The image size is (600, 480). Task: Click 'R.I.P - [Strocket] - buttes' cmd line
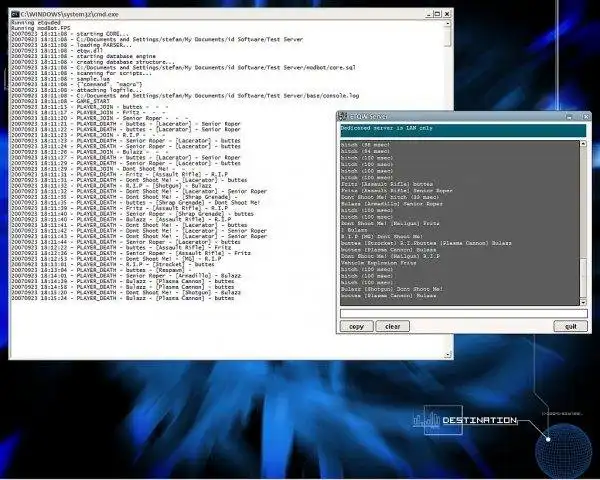(x=112, y=264)
